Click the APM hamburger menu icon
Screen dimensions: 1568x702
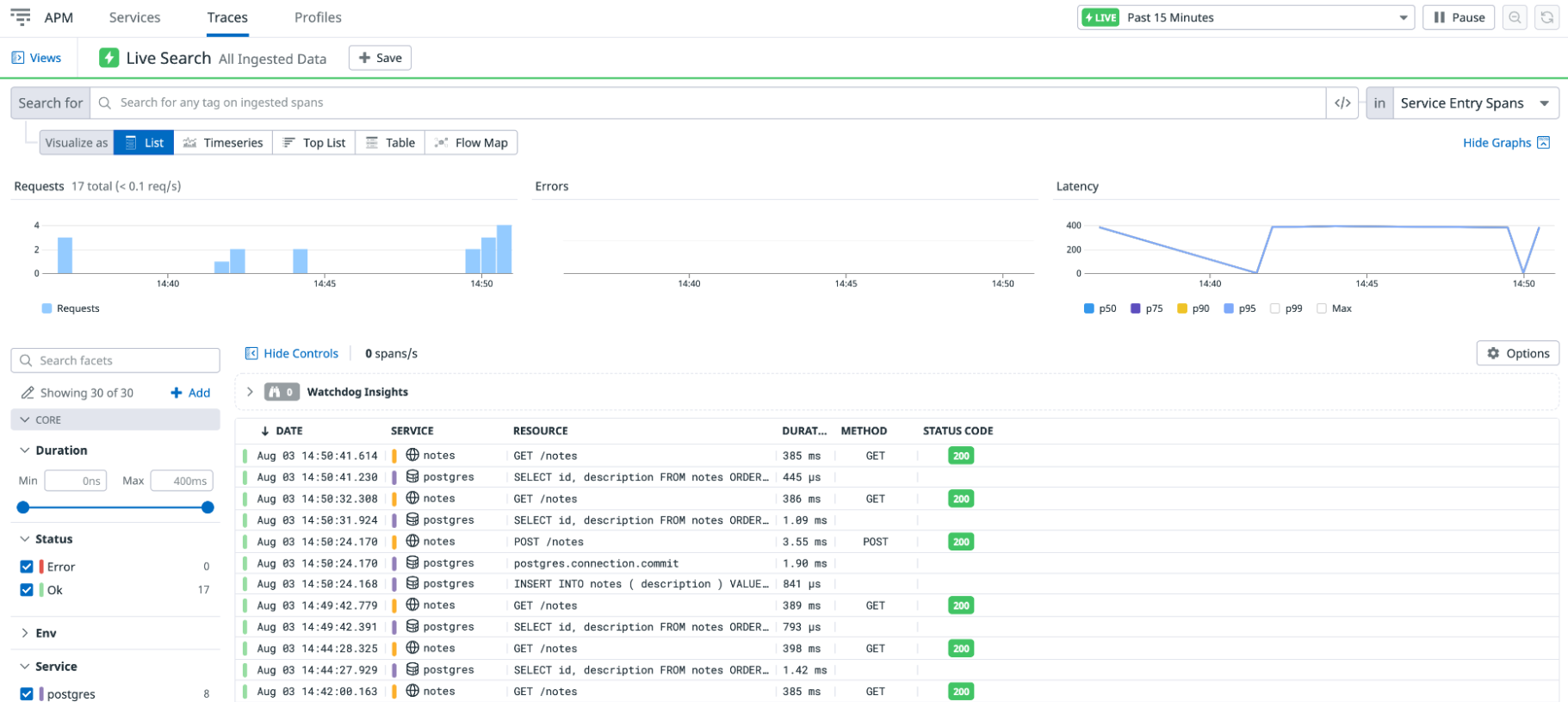pyautogui.click(x=20, y=17)
